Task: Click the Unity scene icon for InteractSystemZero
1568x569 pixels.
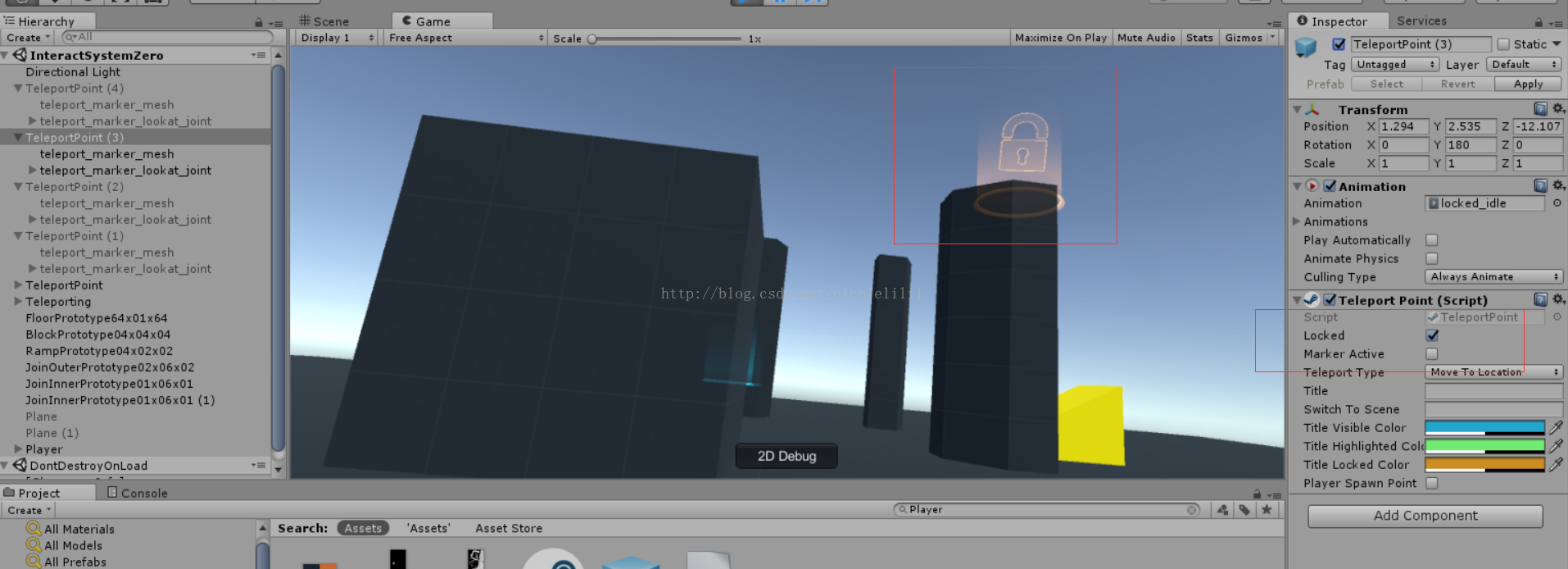Action: coord(20,55)
